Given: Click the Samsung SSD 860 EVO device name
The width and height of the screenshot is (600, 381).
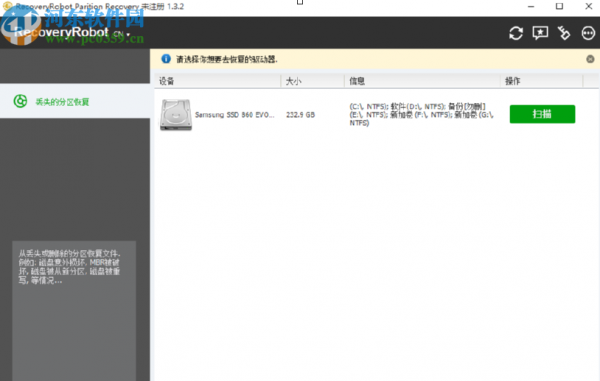Looking at the screenshot, I should [235, 115].
